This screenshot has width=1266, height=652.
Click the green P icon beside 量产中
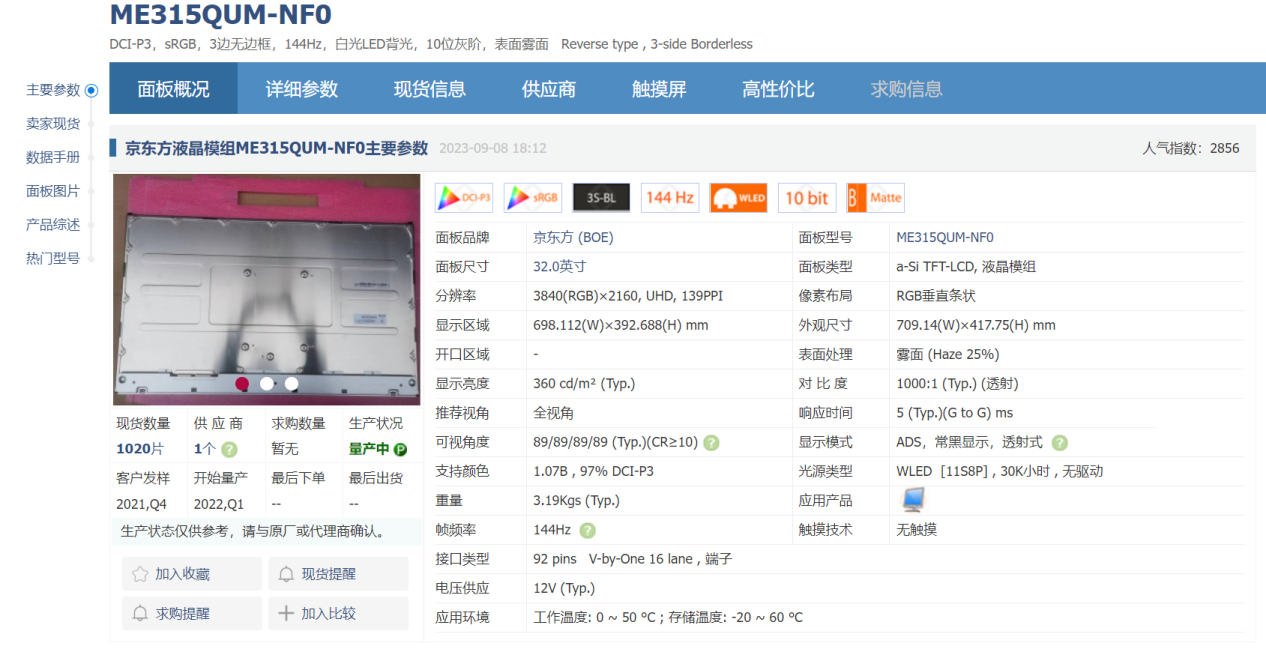pos(400,450)
